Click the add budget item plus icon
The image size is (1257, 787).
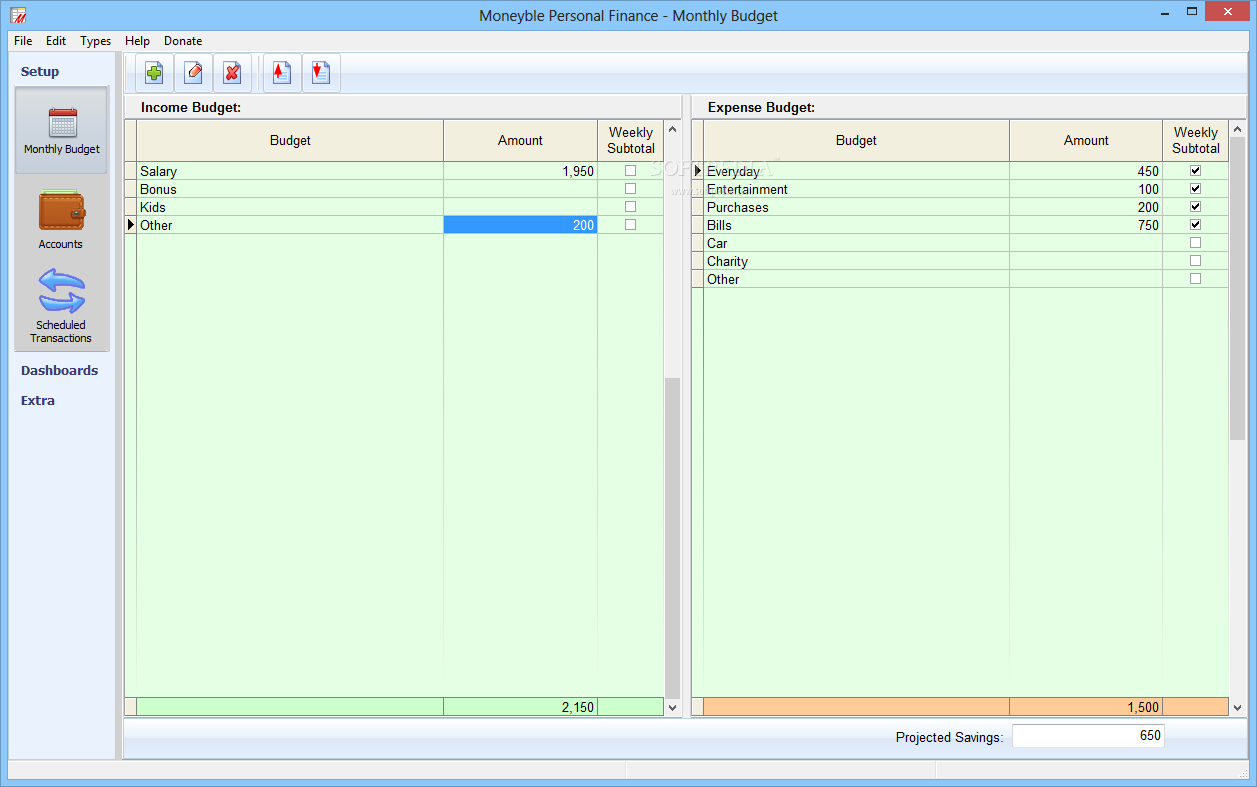[154, 73]
